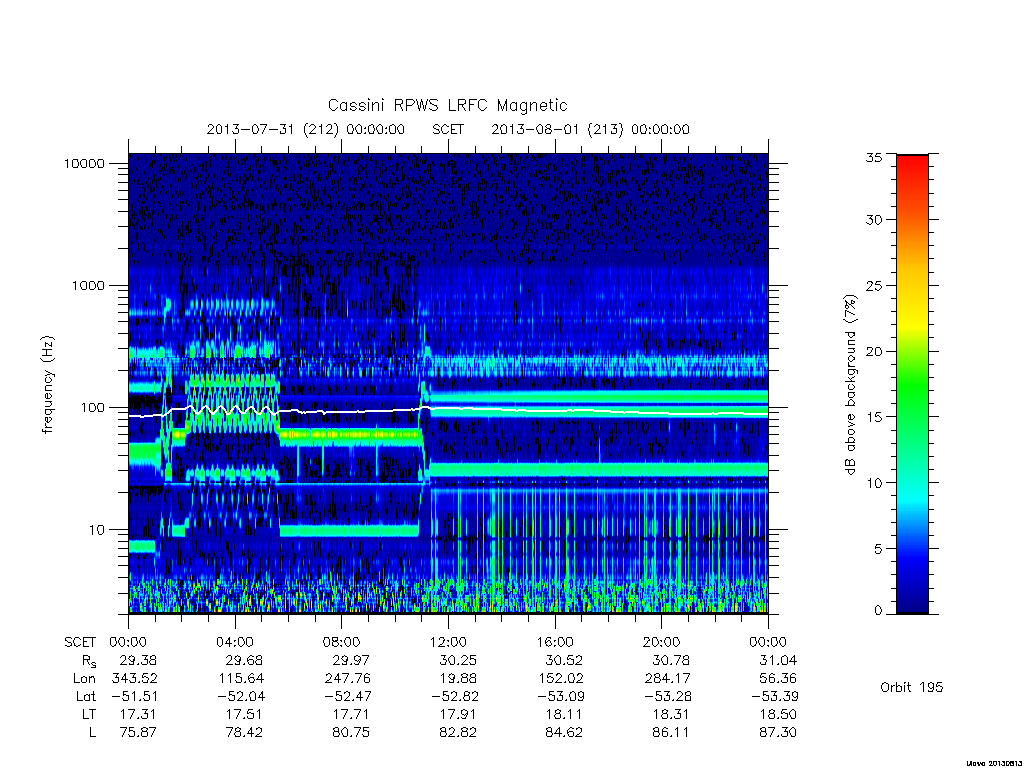Click the L value 87.30
This screenshot has height=768, width=1024.
pyautogui.click(x=777, y=733)
